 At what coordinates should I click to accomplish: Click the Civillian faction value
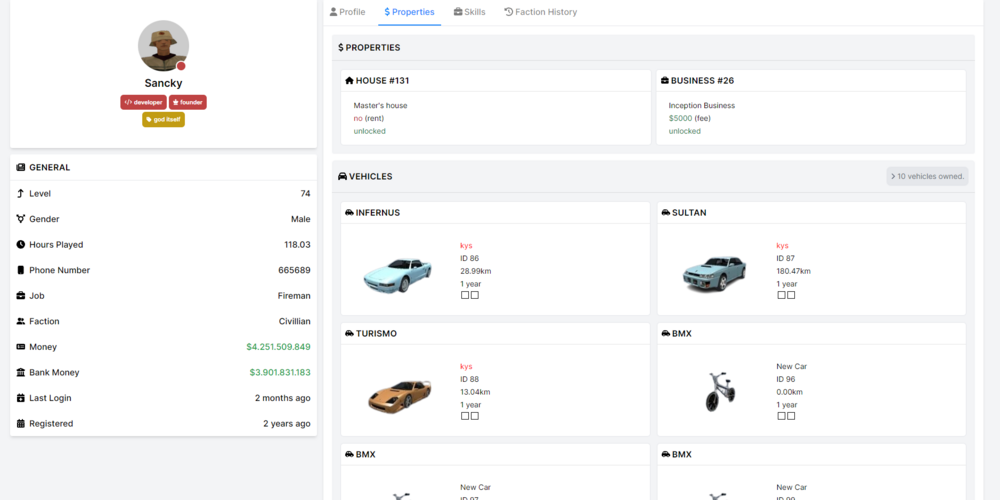tap(295, 321)
